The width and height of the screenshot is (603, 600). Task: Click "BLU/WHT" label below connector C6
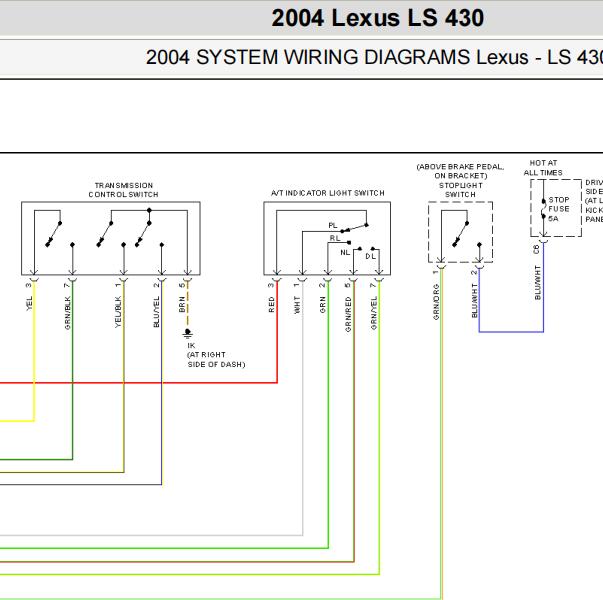point(538,283)
